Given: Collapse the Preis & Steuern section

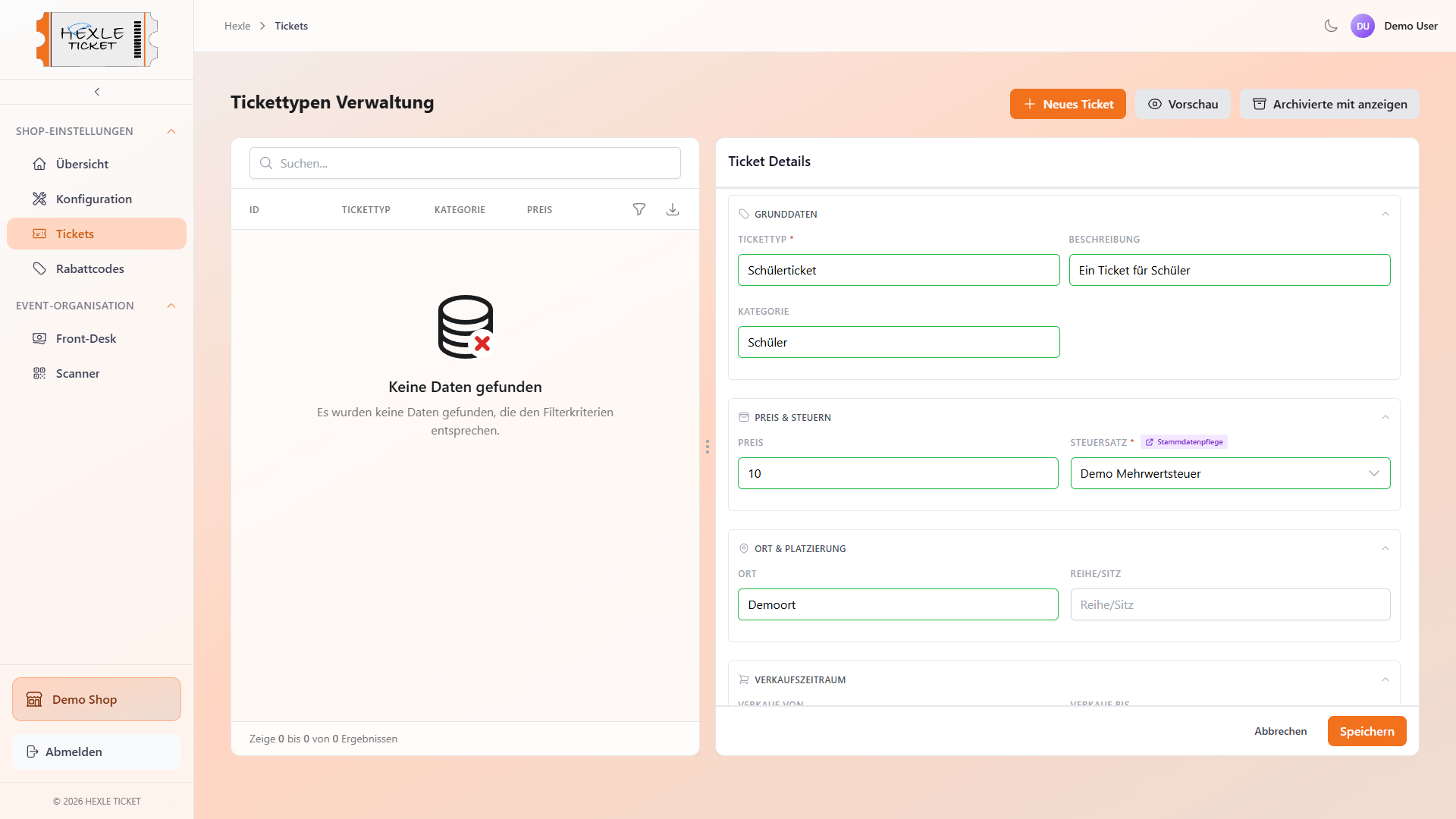Looking at the screenshot, I should pyautogui.click(x=1385, y=417).
